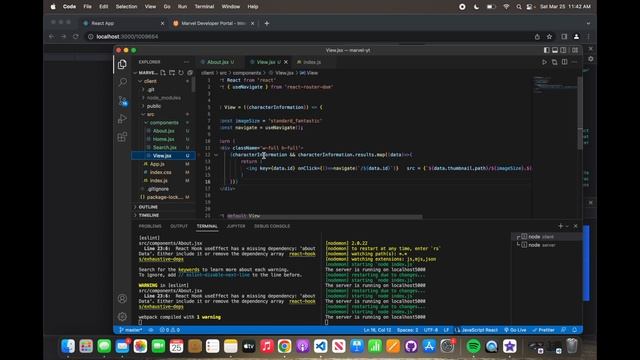Click the New Terminal plus icon
This screenshot has width=640, height=360.
click(560, 226)
